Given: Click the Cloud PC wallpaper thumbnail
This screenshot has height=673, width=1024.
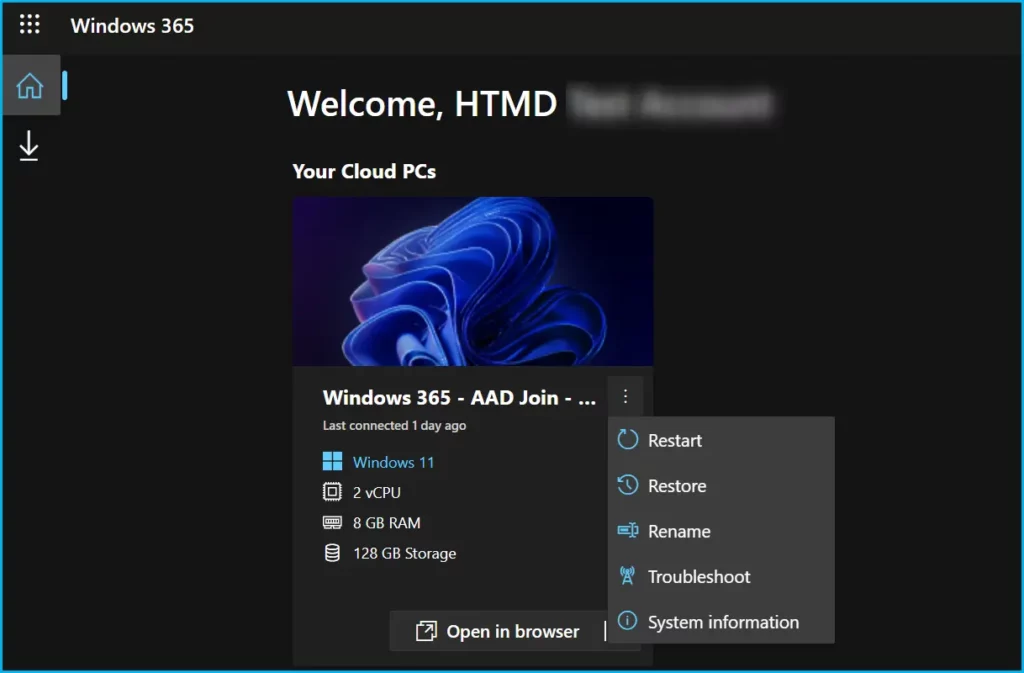Looking at the screenshot, I should point(472,281).
